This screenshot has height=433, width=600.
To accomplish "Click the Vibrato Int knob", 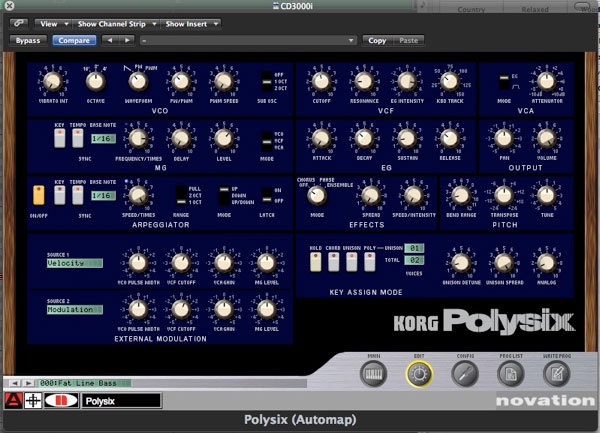I will tap(52, 81).
